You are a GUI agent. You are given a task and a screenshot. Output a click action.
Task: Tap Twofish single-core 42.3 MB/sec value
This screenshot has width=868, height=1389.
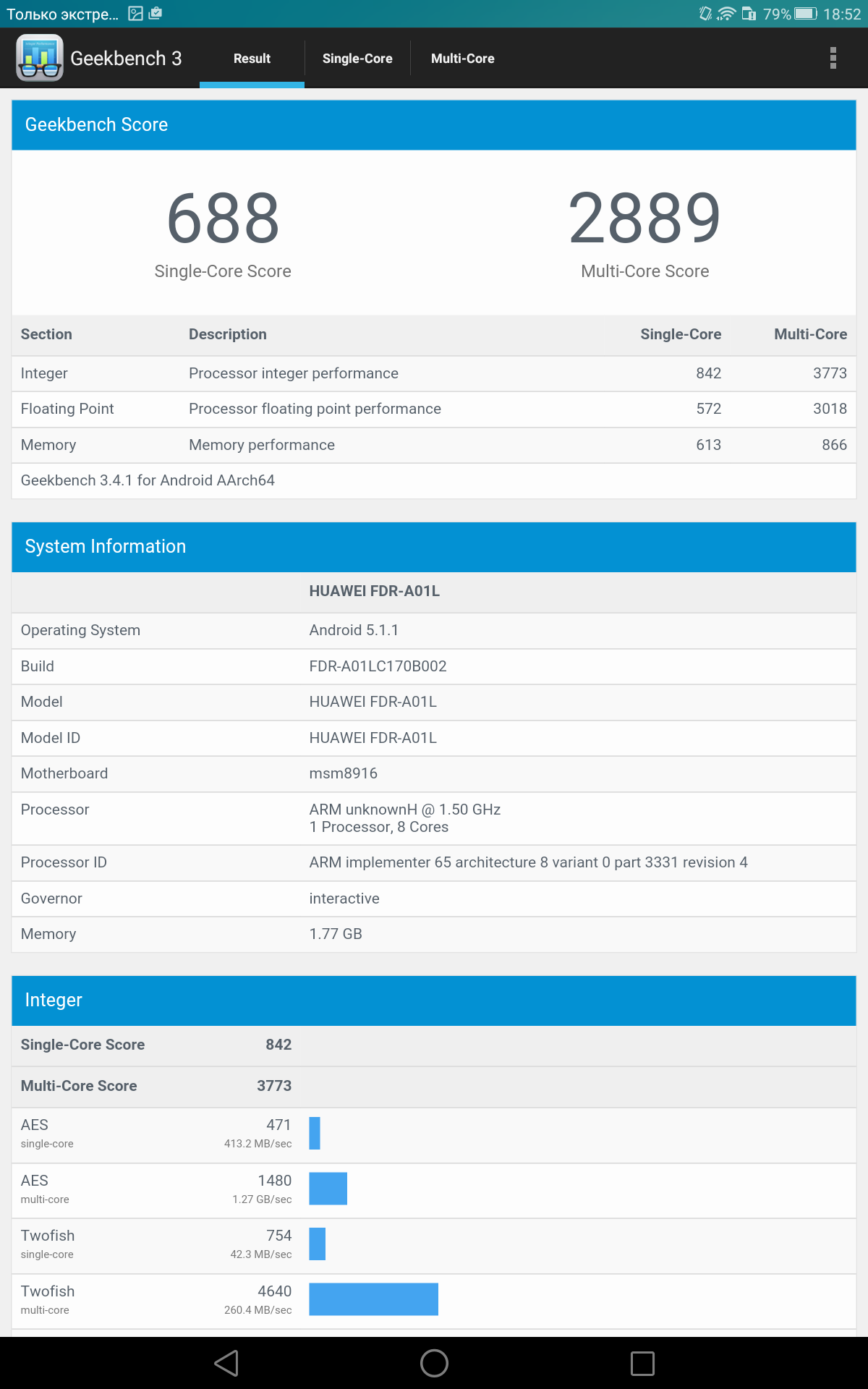(261, 1254)
